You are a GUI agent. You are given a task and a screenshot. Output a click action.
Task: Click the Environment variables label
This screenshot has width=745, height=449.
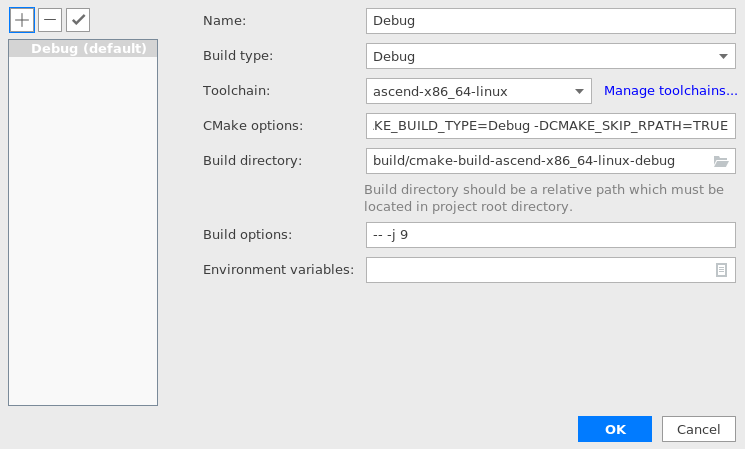point(278,270)
